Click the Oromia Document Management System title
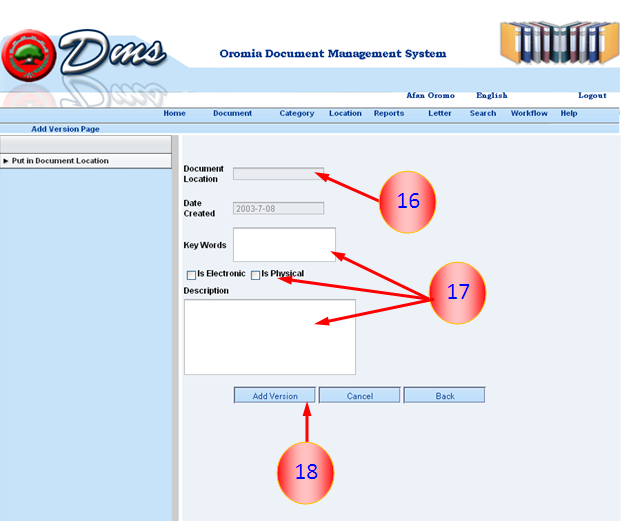This screenshot has width=621, height=523. (333, 53)
